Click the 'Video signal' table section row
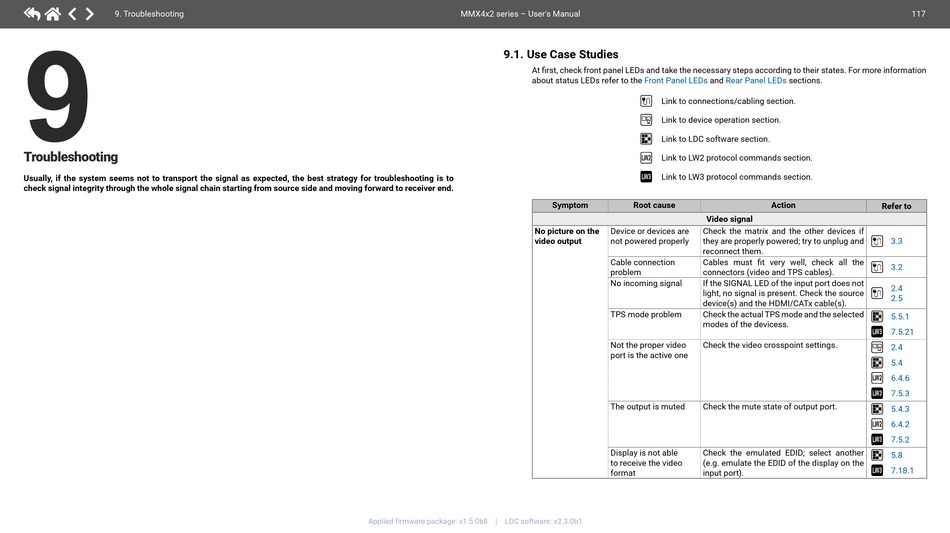Viewport: 950px width, 533px height. click(729, 219)
